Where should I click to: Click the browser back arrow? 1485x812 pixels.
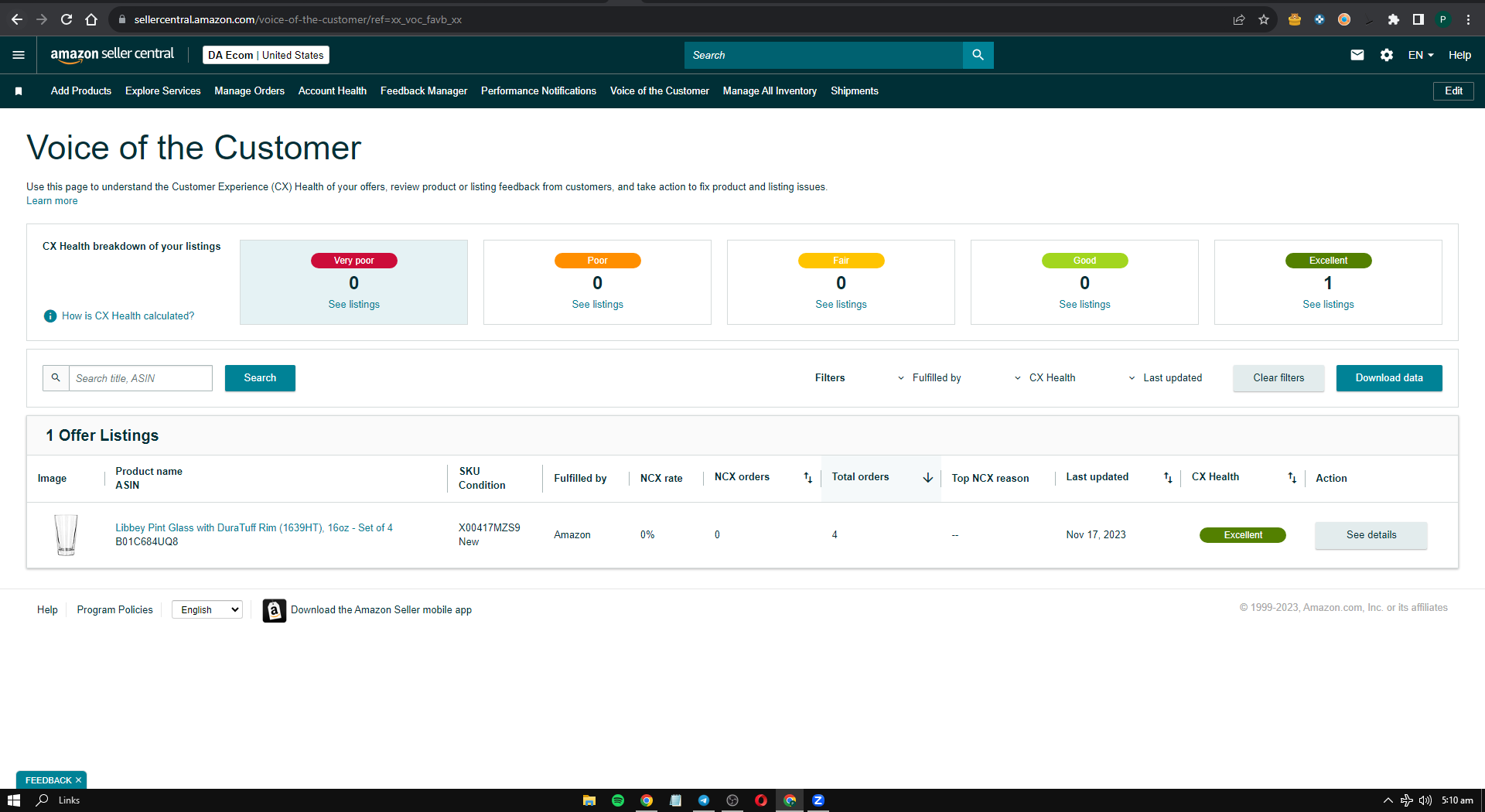pos(17,19)
